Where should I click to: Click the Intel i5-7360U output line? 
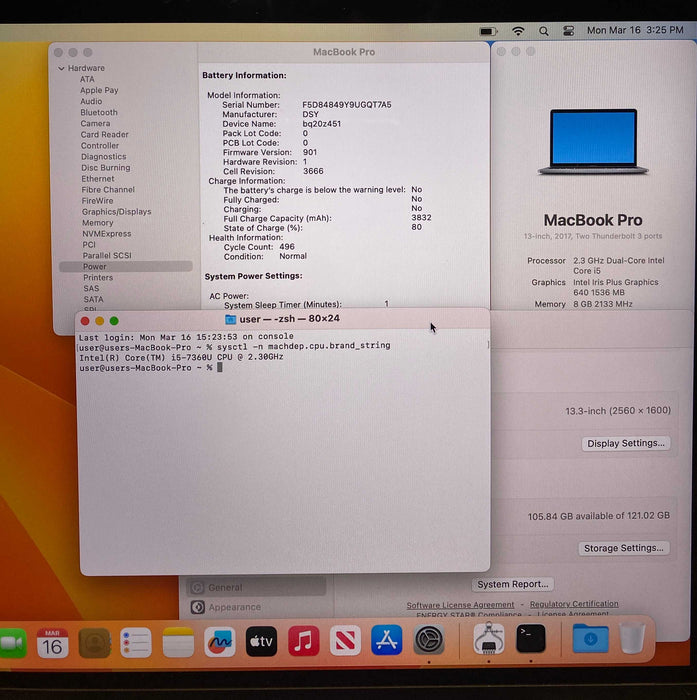pyautogui.click(x=181, y=357)
